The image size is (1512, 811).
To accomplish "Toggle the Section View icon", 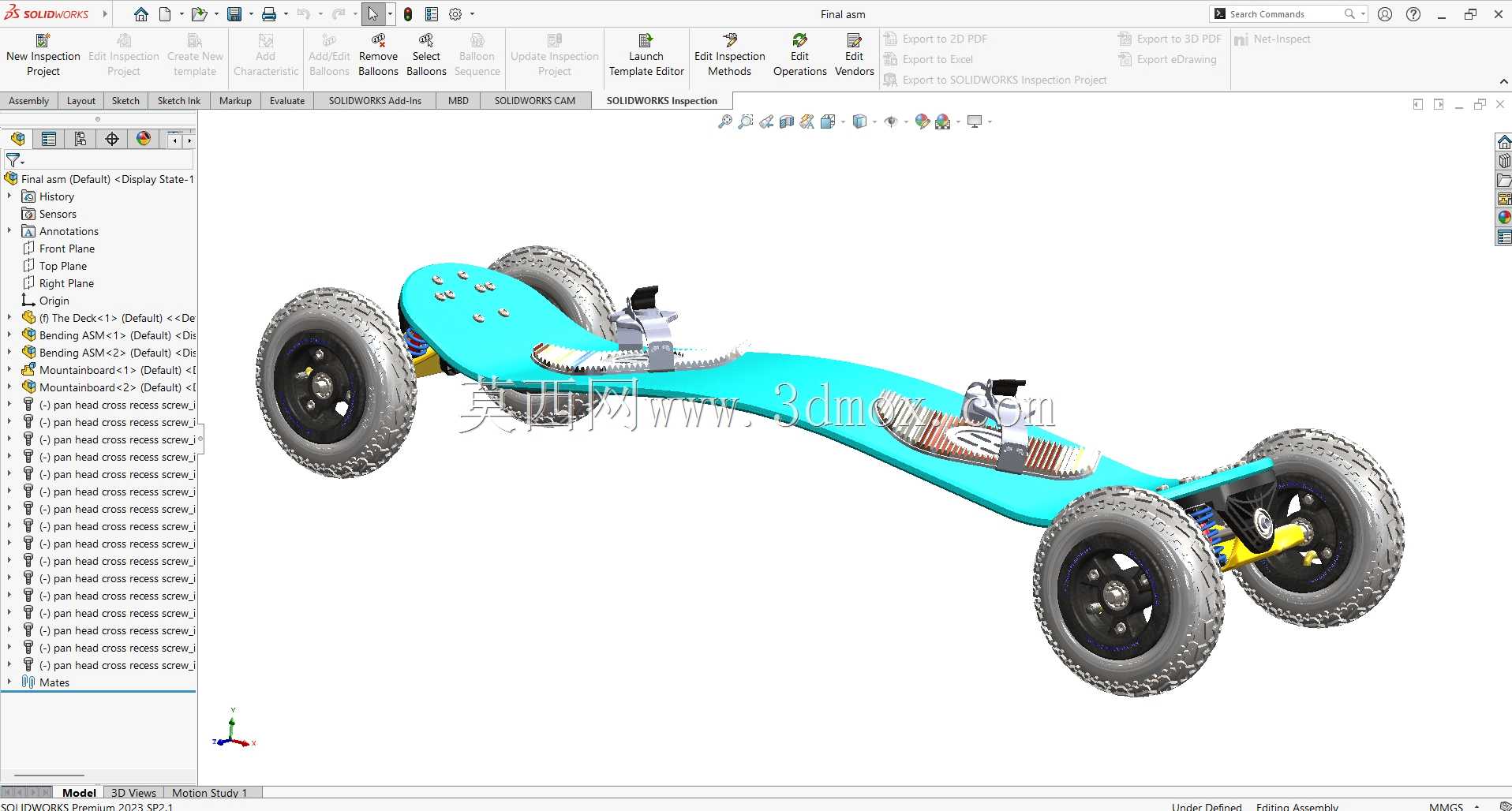I will tap(787, 121).
